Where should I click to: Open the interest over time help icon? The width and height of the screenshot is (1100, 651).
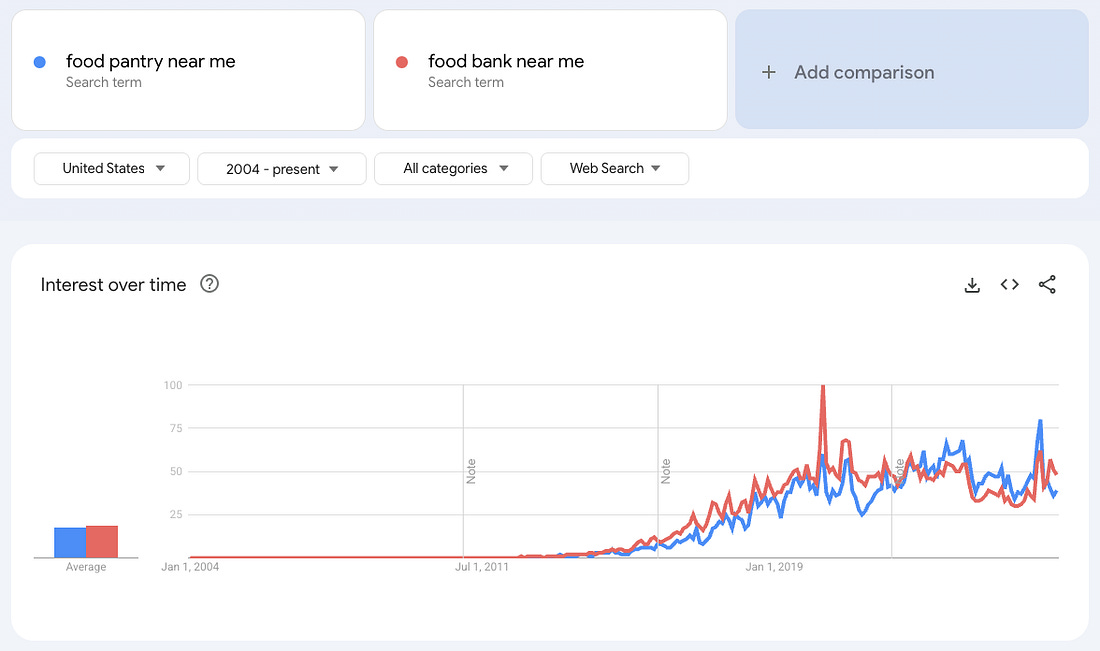click(209, 284)
